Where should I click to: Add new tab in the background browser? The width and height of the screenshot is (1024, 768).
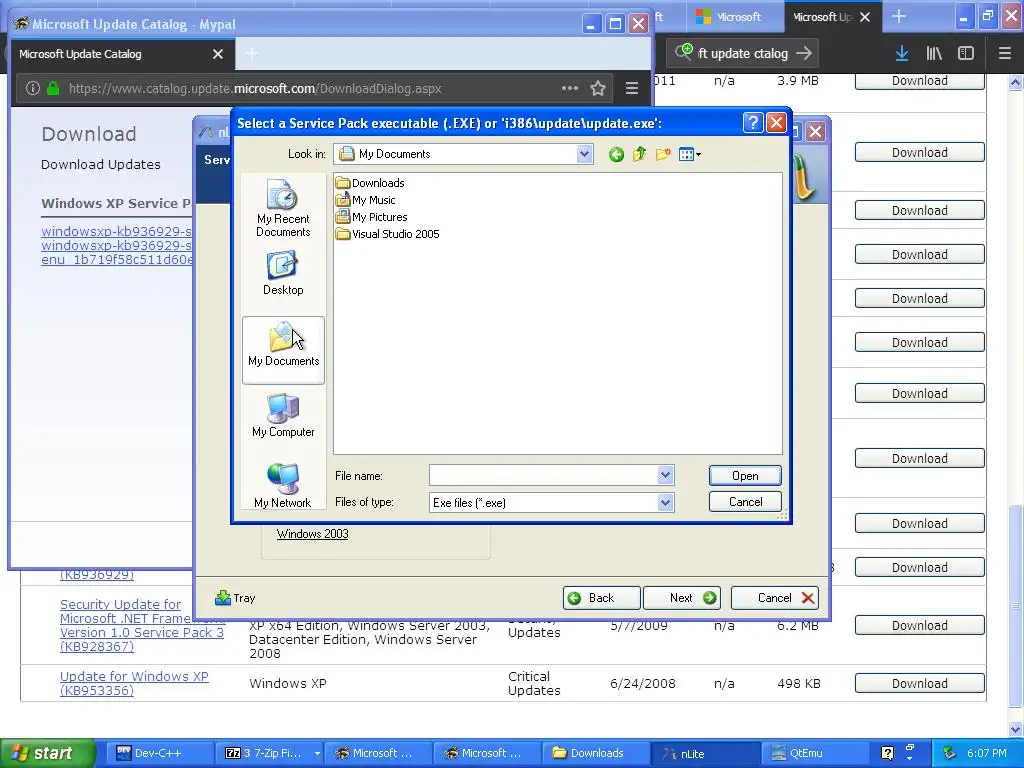click(x=899, y=17)
